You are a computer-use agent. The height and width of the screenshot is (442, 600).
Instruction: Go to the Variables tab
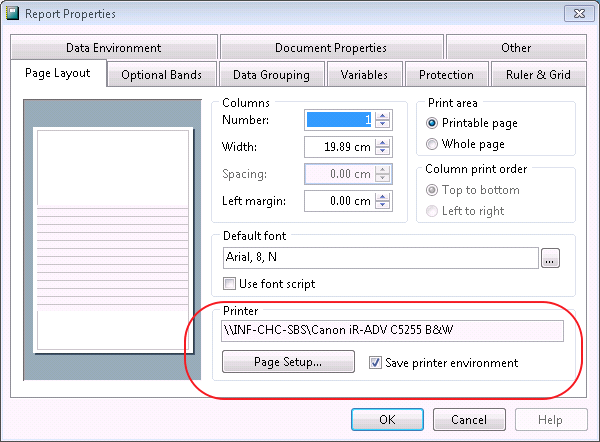[364, 75]
